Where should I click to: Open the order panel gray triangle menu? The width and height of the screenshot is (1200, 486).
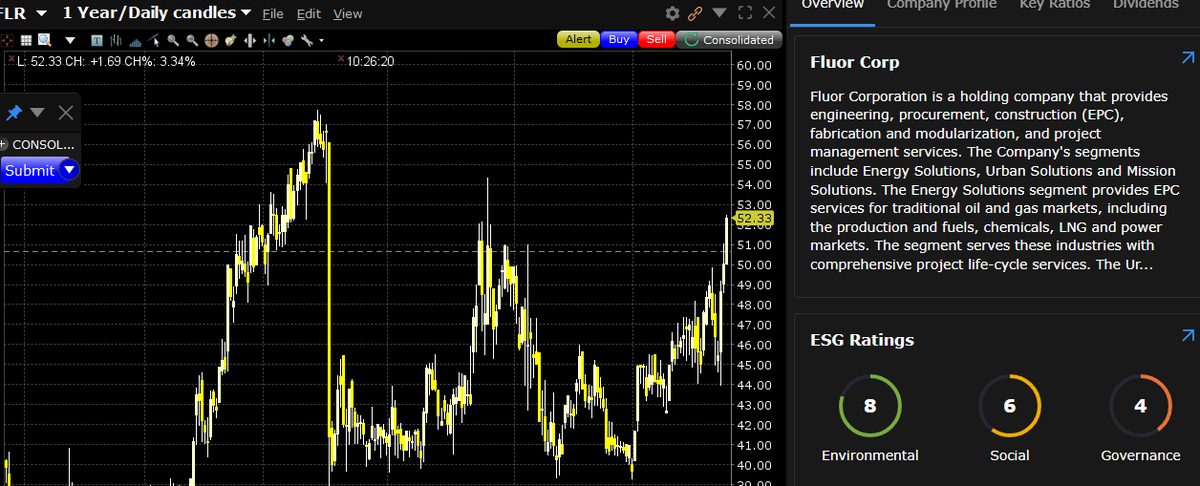pyautogui.click(x=38, y=113)
